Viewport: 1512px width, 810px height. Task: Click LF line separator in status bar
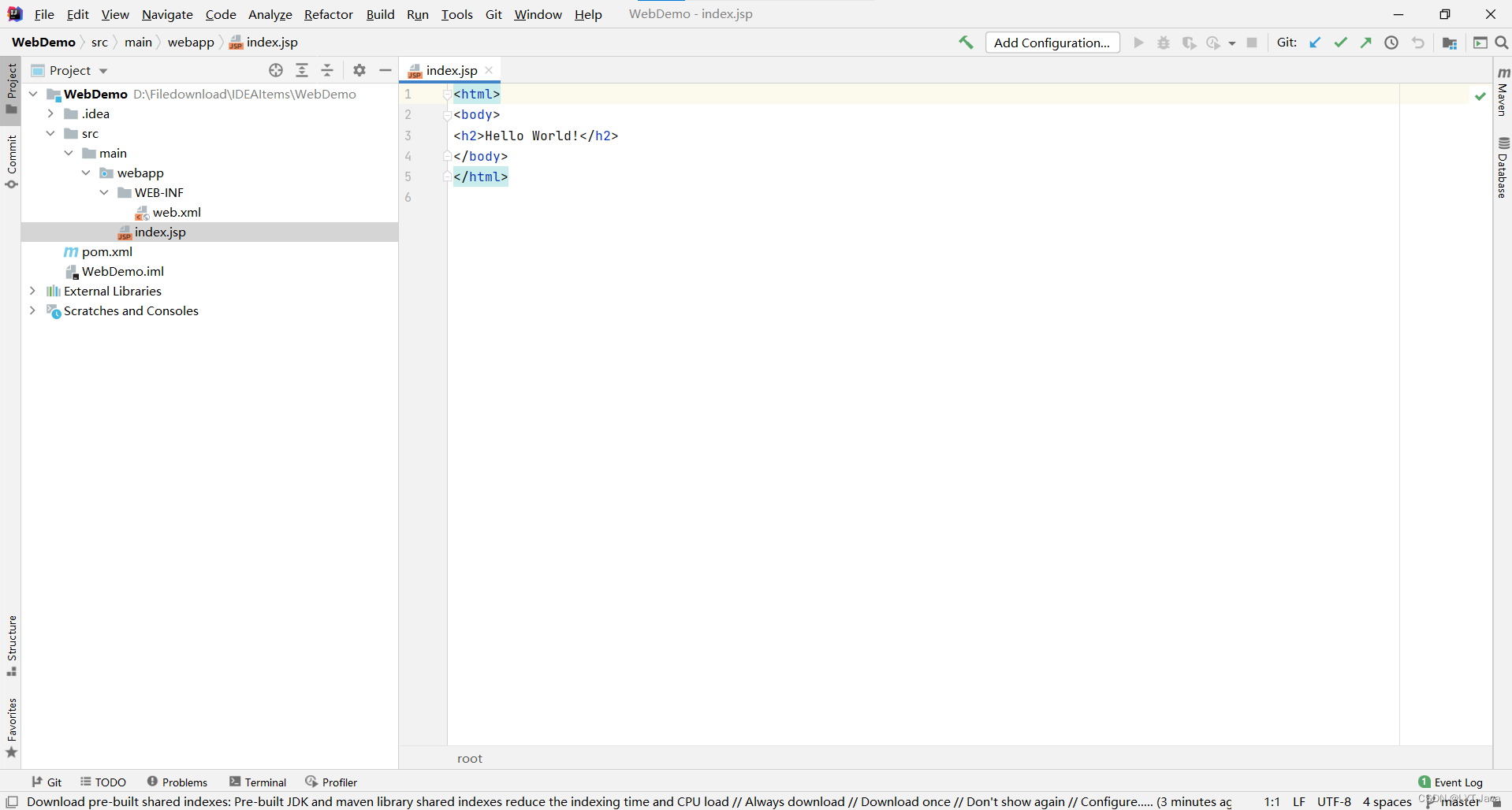tap(1299, 802)
